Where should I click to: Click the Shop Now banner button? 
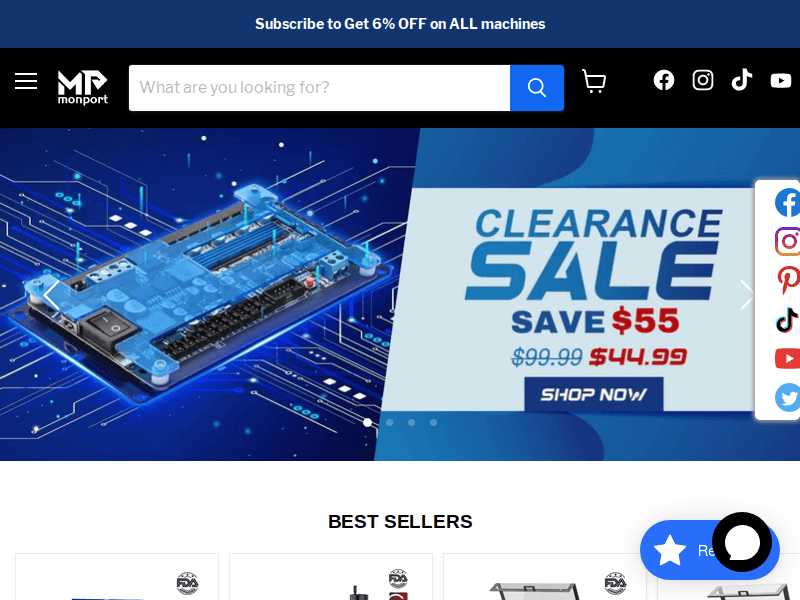pyautogui.click(x=594, y=394)
